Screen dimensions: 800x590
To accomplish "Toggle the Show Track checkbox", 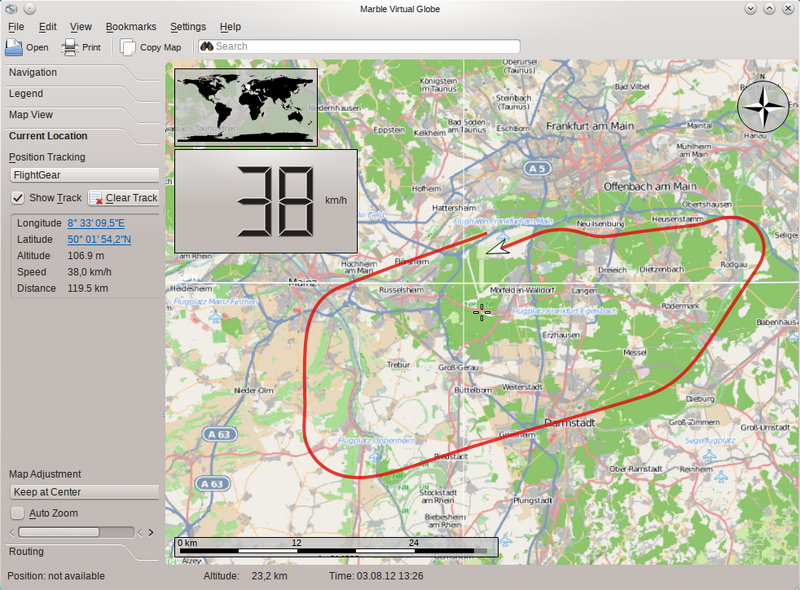I will click(18, 198).
